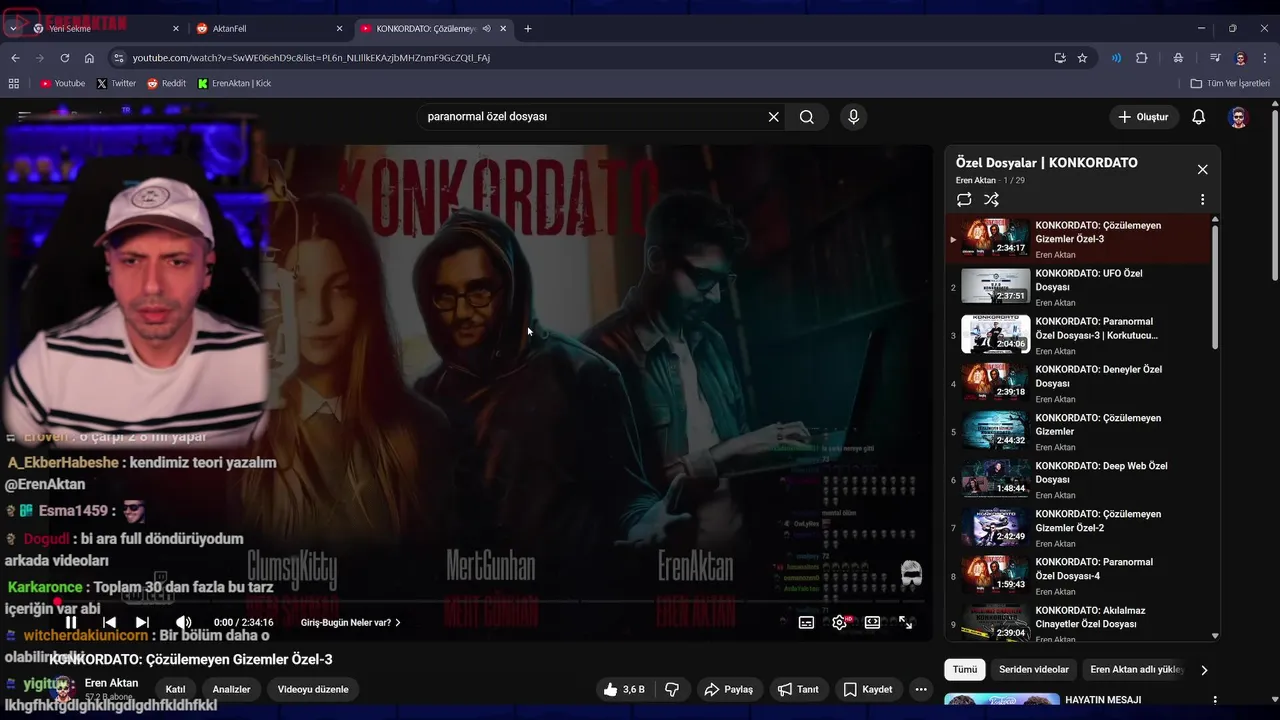The image size is (1280, 720).
Task: Open the Twitter bookmark
Action: [x=116, y=84]
